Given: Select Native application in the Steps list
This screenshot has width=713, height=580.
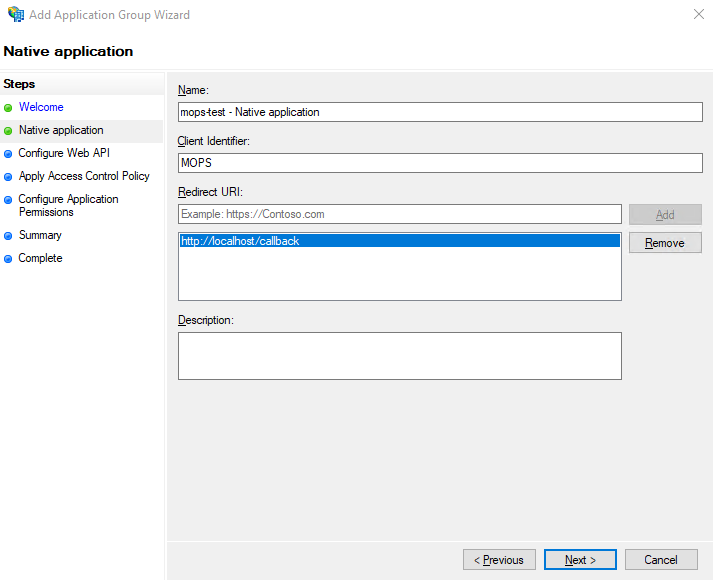Looking at the screenshot, I should (x=61, y=131).
